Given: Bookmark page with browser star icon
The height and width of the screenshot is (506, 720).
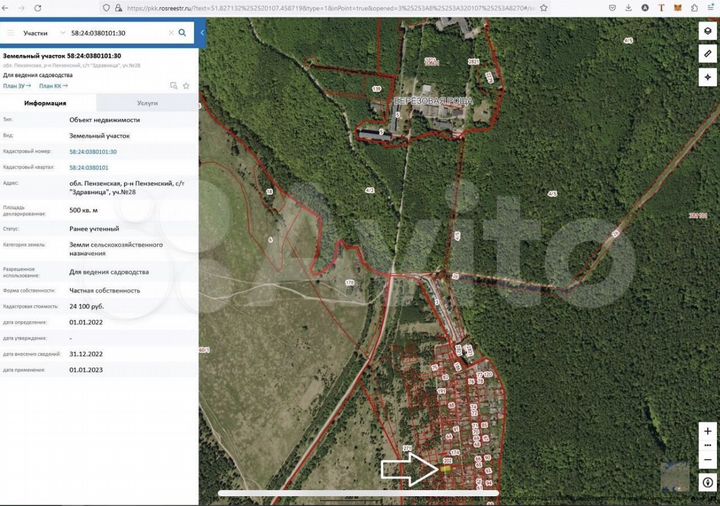Looking at the screenshot, I should pos(544,8).
